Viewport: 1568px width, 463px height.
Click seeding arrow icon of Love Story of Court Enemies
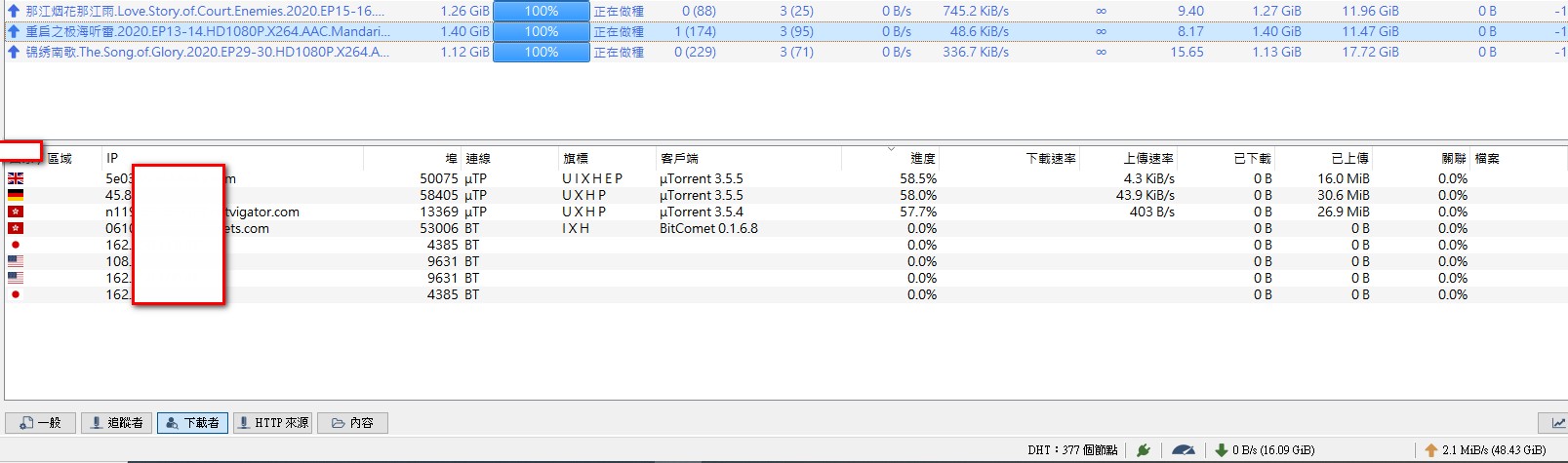14,11
